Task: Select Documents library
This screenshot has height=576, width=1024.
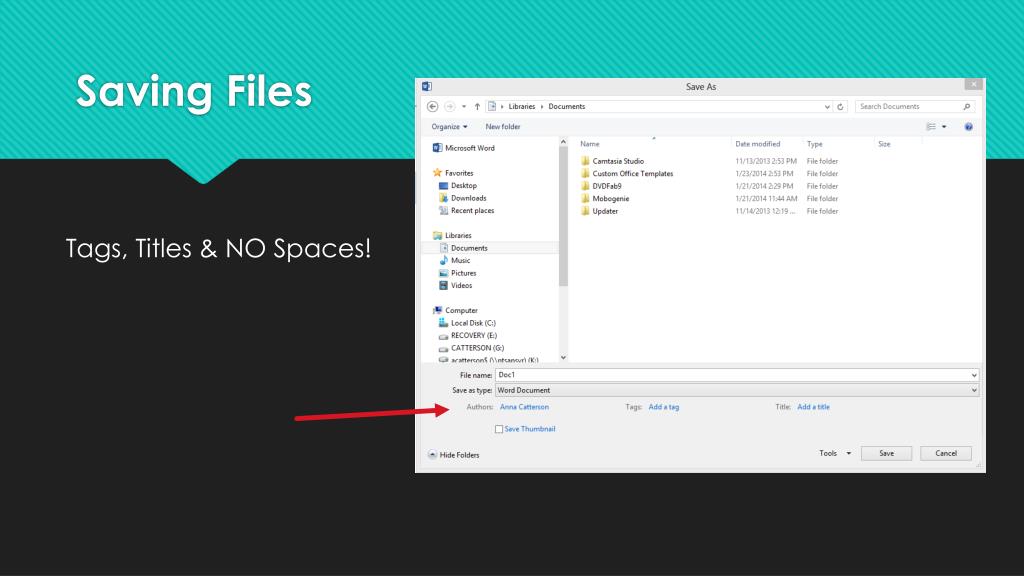Action: click(463, 248)
